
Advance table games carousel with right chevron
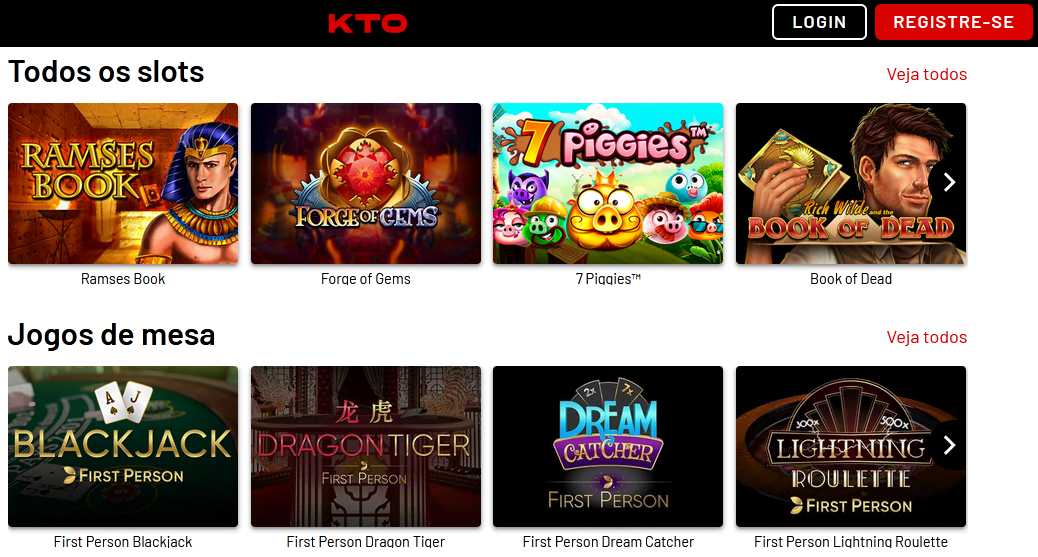949,445
